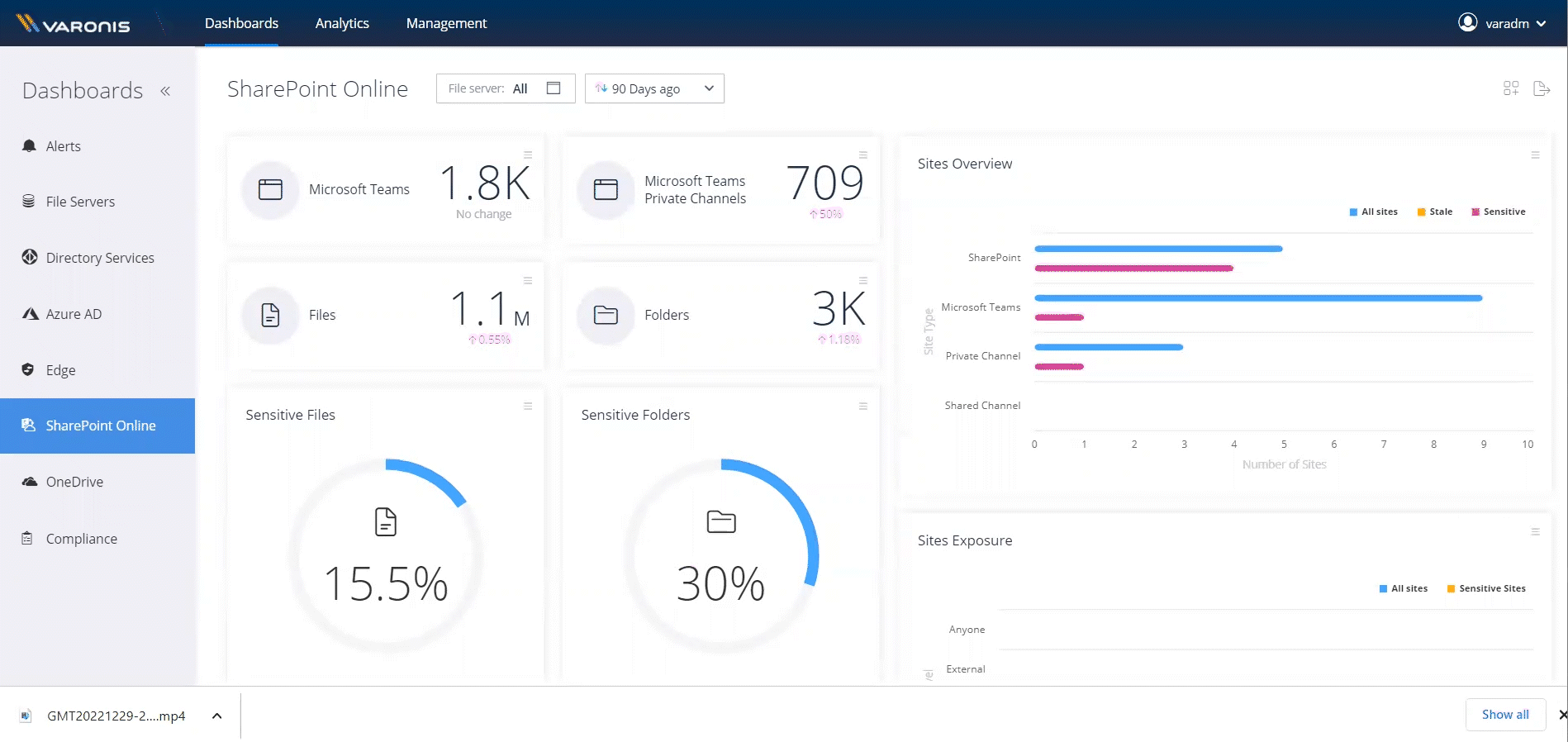The image size is (1568, 742).
Task: Click the Compliance clipboard icon
Action: coord(27,538)
